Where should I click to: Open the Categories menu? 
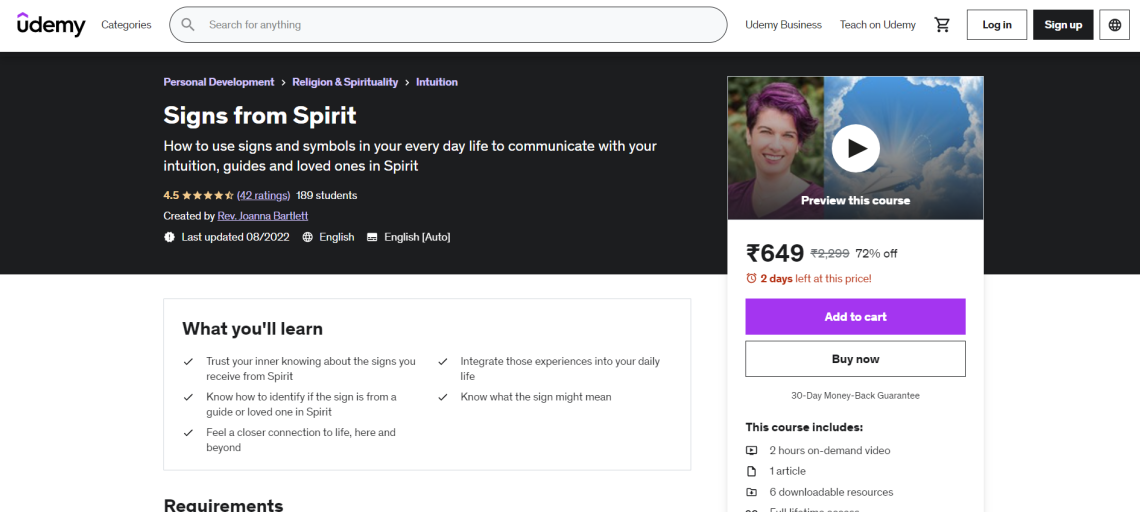pos(126,25)
